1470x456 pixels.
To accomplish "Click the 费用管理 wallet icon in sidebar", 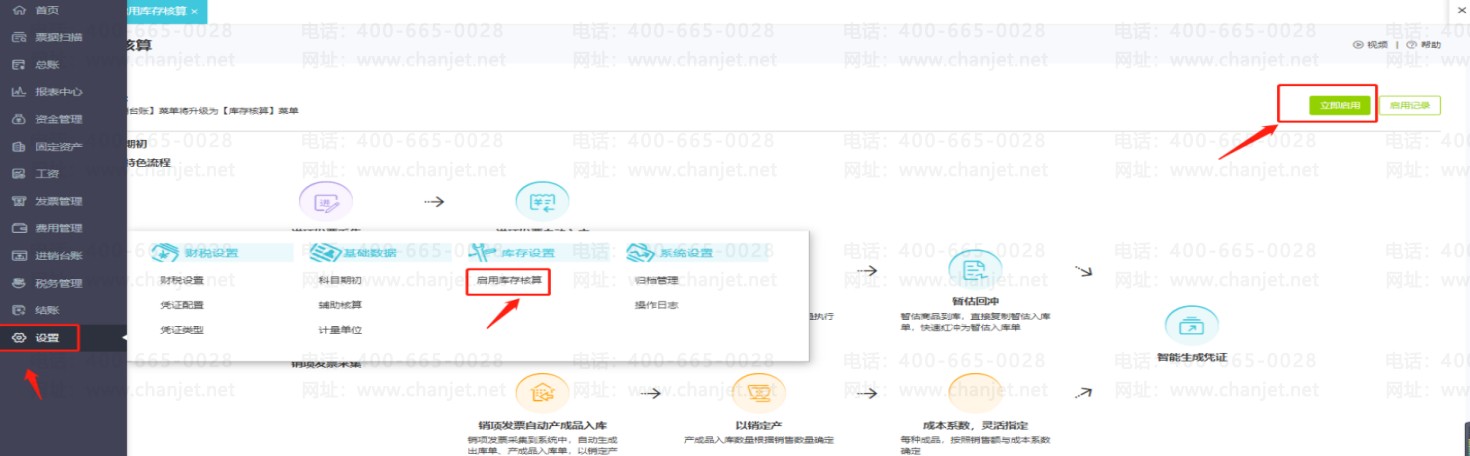I will pos(18,228).
